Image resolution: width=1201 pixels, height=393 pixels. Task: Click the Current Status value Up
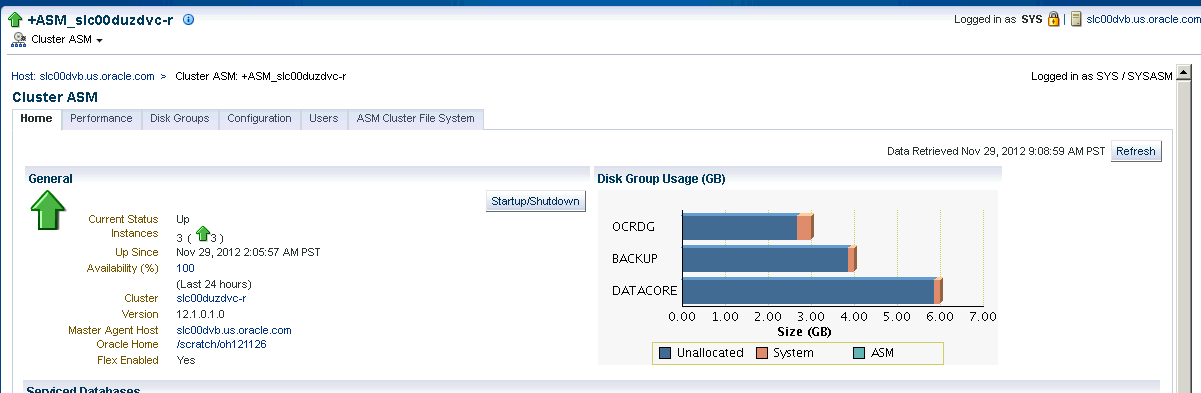coord(183,219)
